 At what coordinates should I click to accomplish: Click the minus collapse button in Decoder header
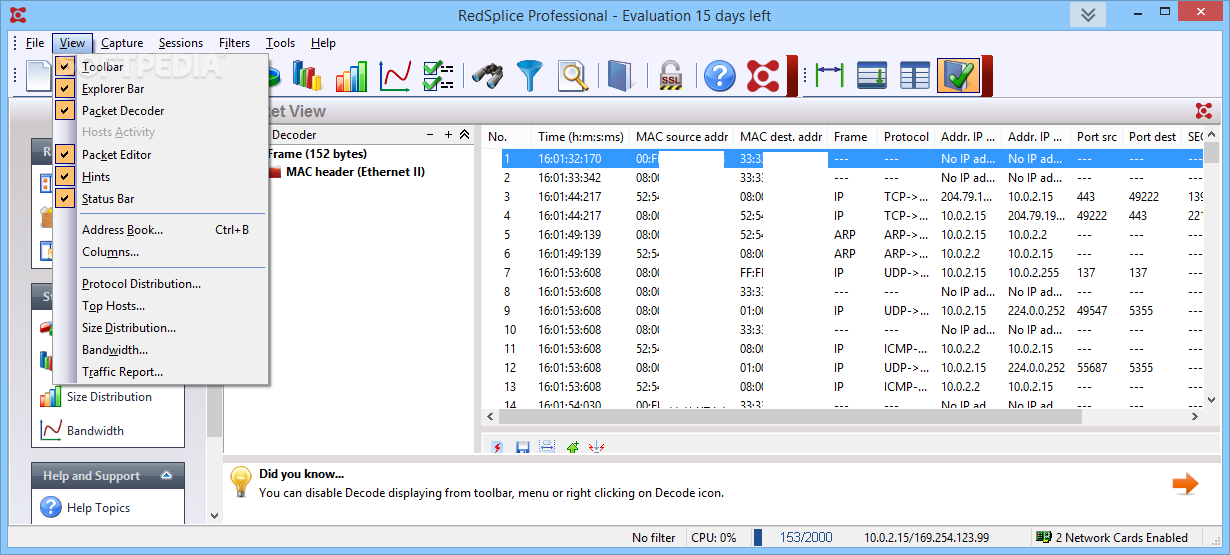click(430, 135)
